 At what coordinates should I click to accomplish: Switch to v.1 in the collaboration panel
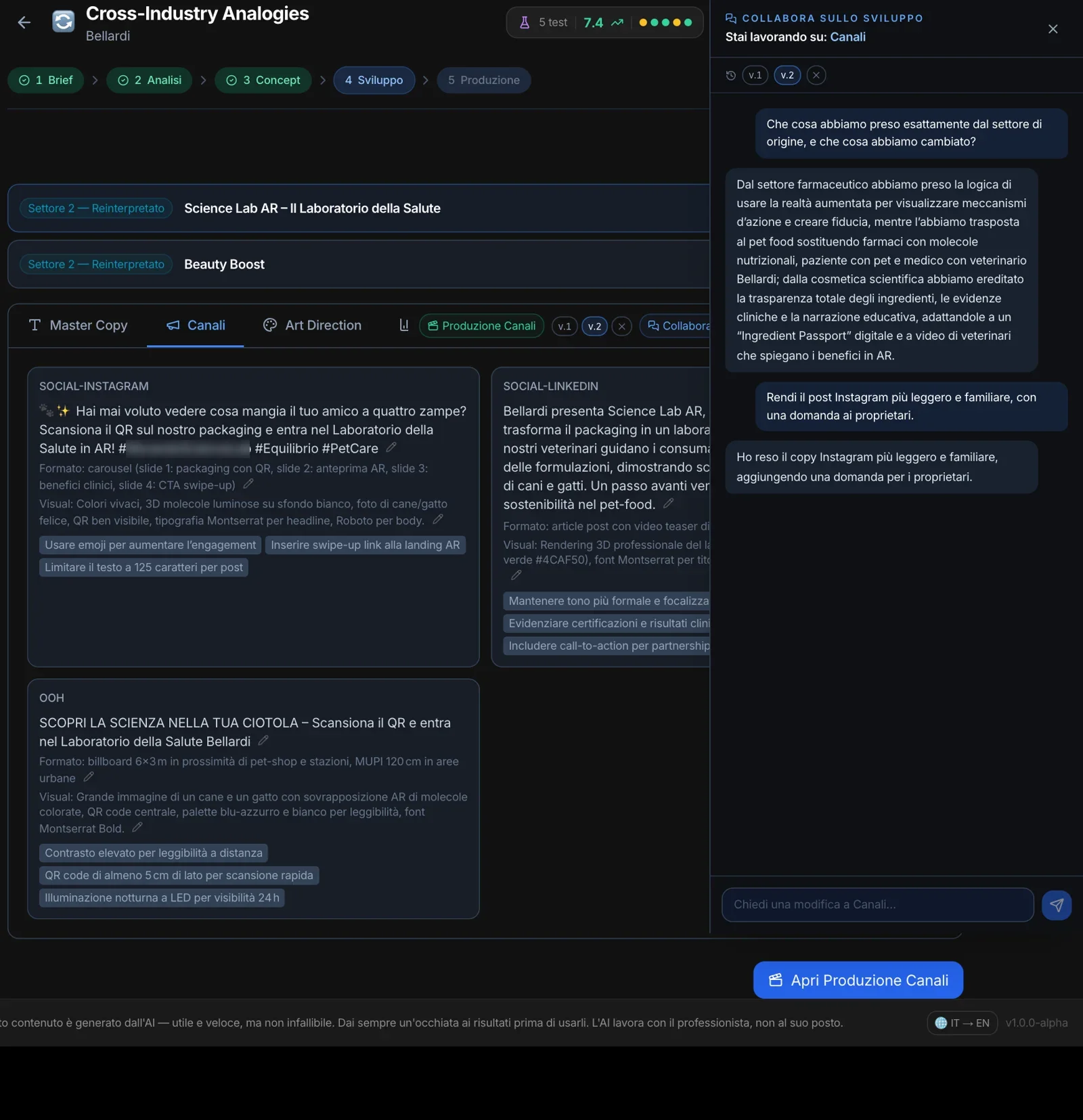click(755, 75)
